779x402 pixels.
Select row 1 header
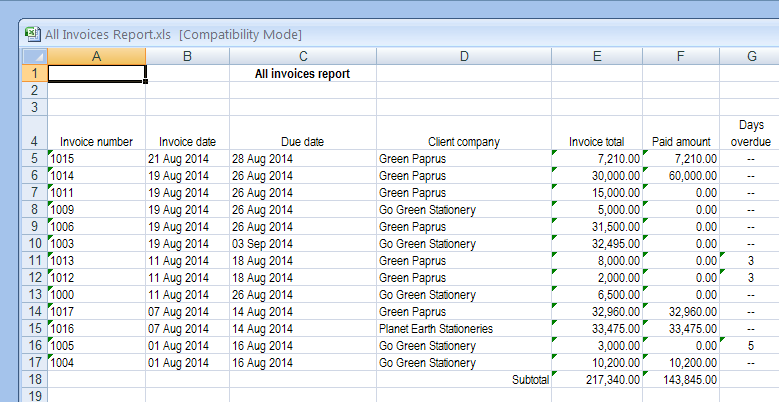pos(35,73)
